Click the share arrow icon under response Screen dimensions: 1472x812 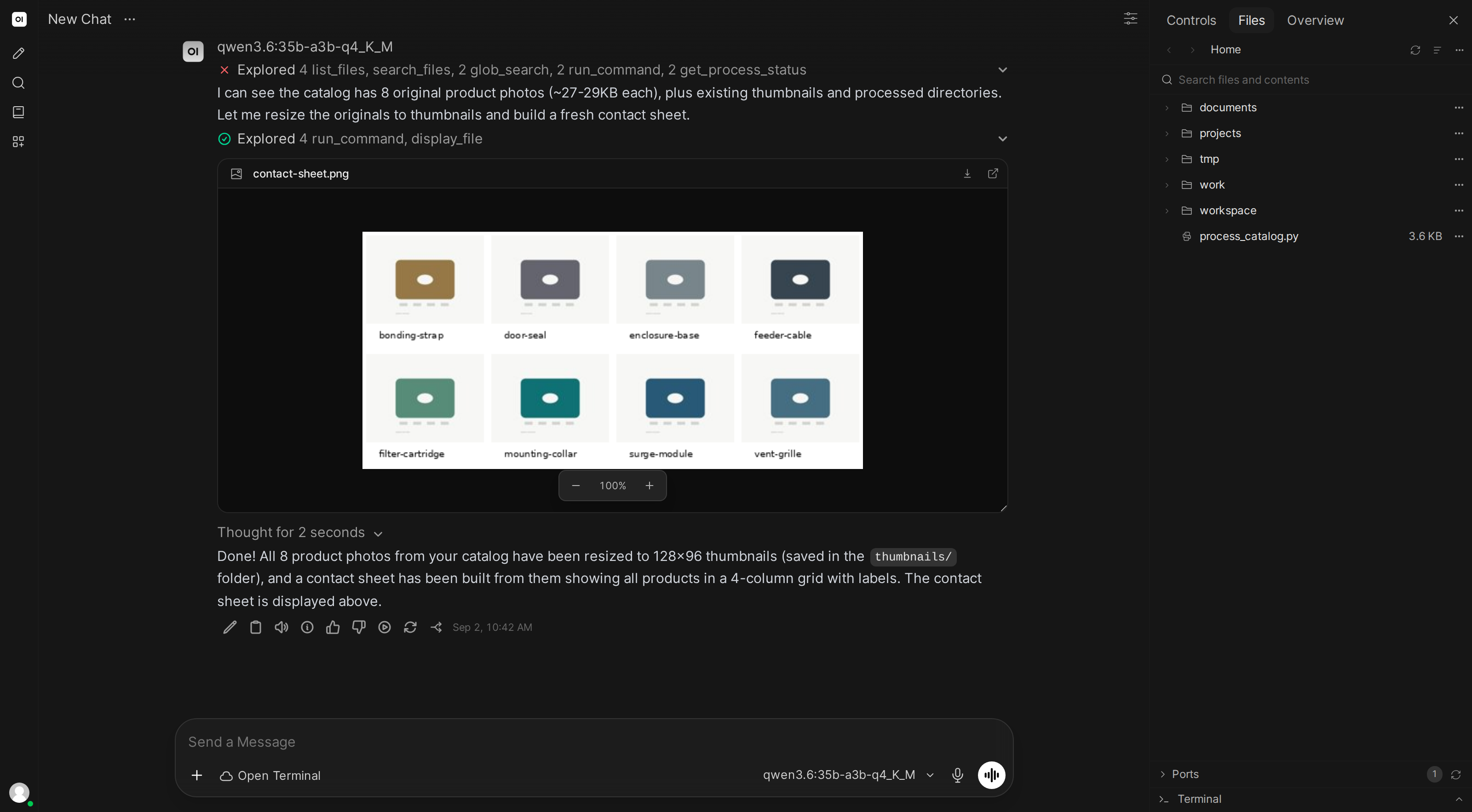(436, 627)
